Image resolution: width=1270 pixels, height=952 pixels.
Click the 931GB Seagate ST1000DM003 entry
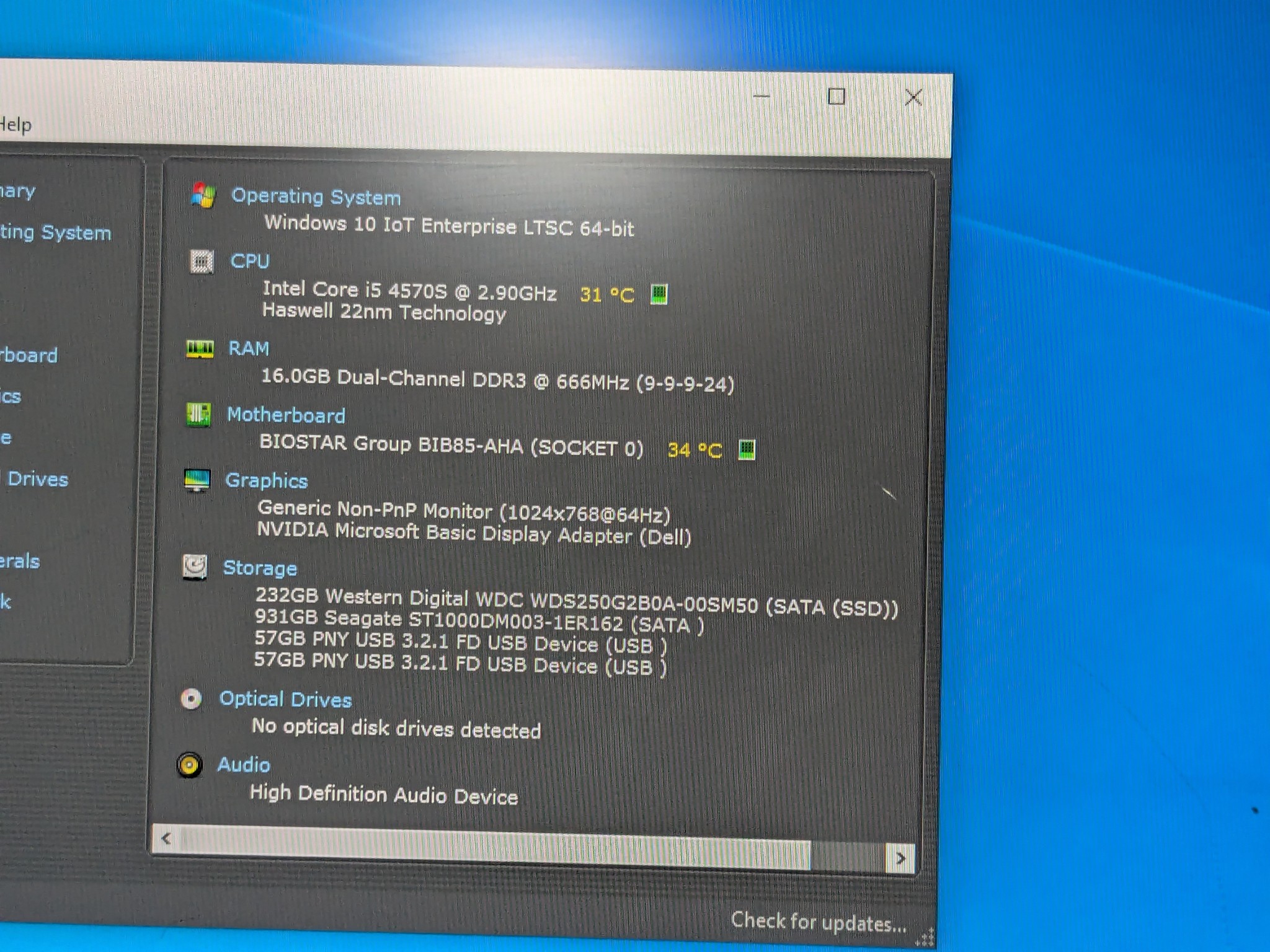[479, 621]
